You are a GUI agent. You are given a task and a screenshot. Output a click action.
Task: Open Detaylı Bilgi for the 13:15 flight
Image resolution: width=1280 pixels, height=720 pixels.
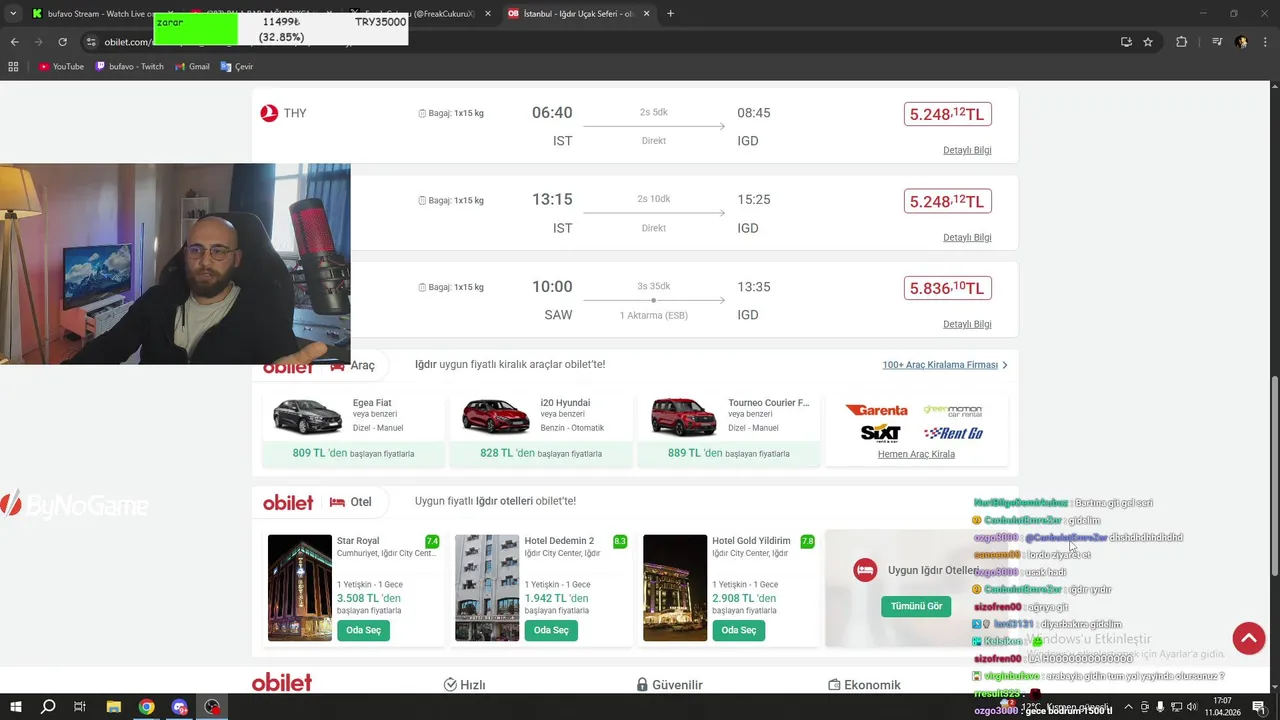point(967,237)
